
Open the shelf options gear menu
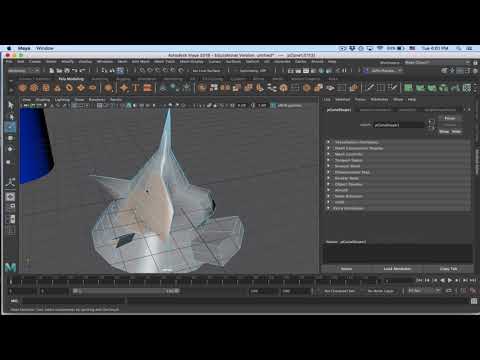tap(11, 89)
